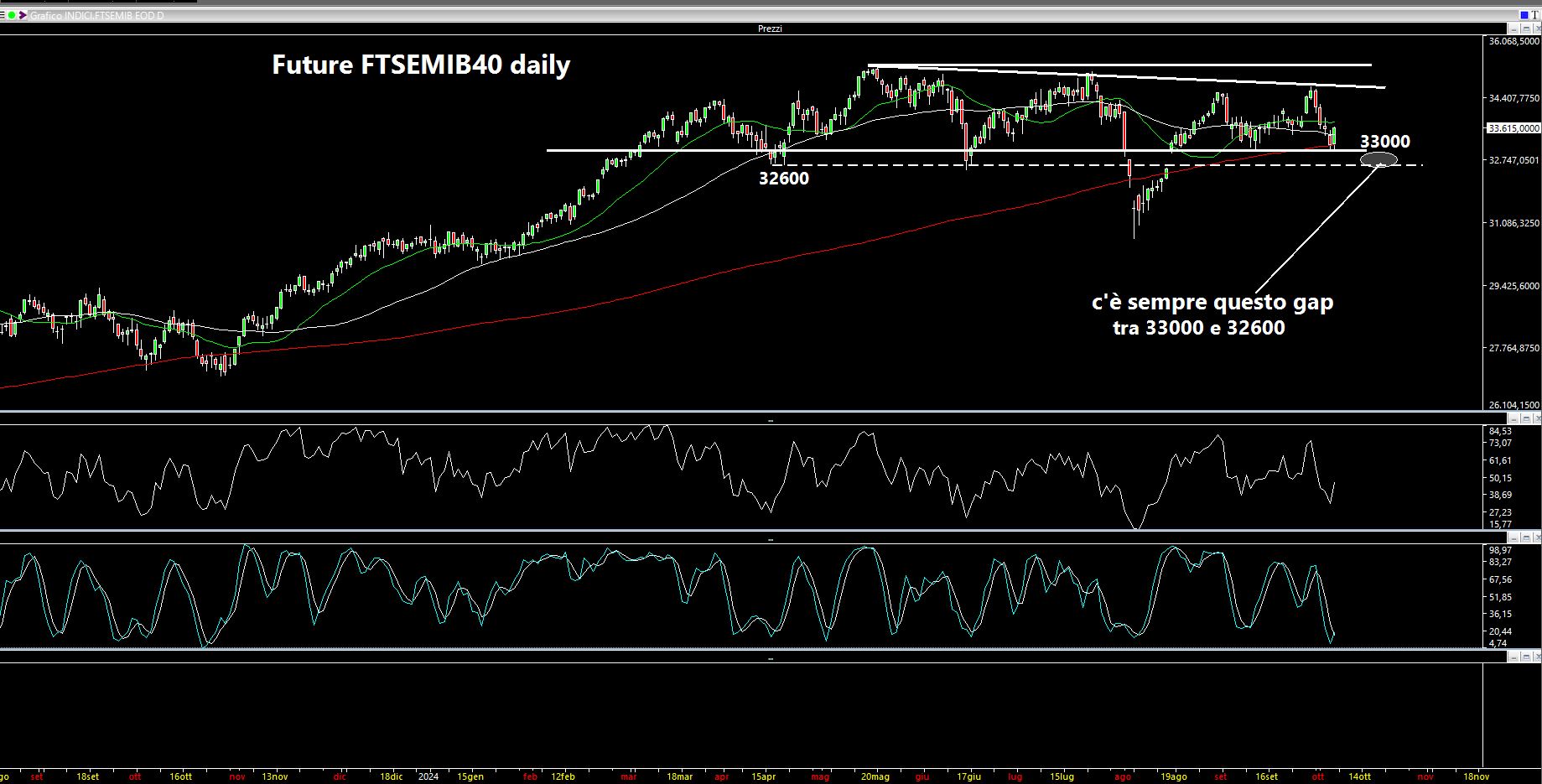Click the Grafico INDICI.FTSEMIB EOD D title
The height and width of the screenshot is (784, 1542).
[x=96, y=16]
